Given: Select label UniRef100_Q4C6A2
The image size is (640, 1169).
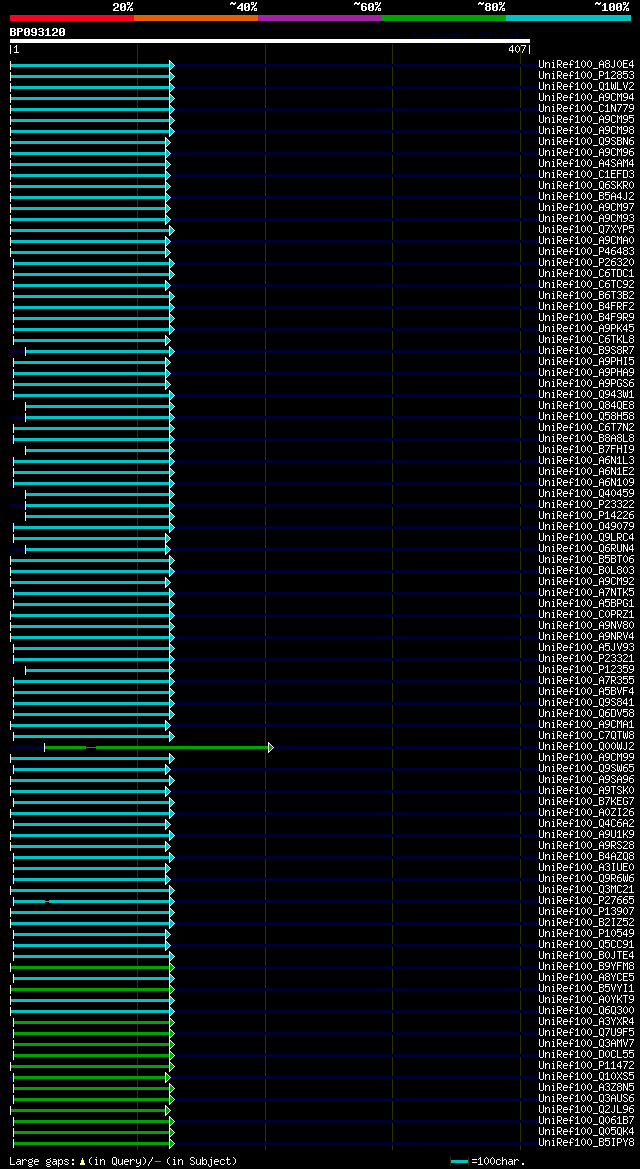Looking at the screenshot, I should (586, 823).
